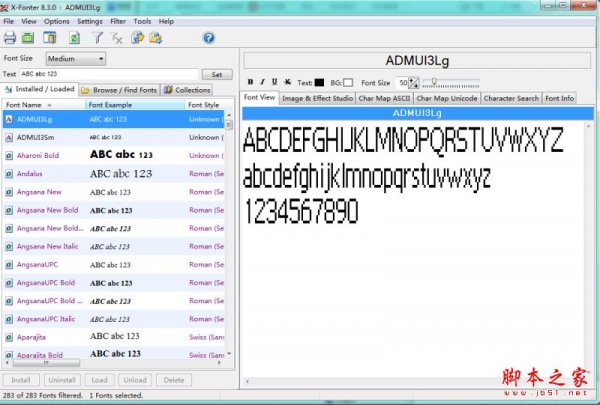This screenshot has height=405, width=600.
Task: Open Image & Effect Studio tab
Action: pos(317,98)
